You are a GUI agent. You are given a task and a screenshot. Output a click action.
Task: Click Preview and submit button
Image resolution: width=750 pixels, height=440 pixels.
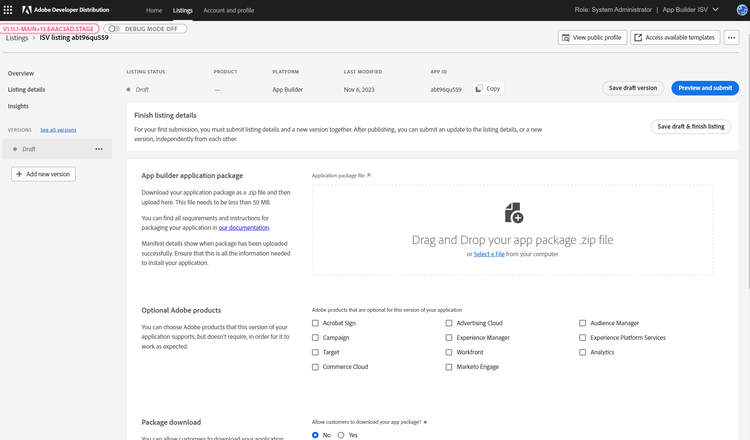[705, 88]
